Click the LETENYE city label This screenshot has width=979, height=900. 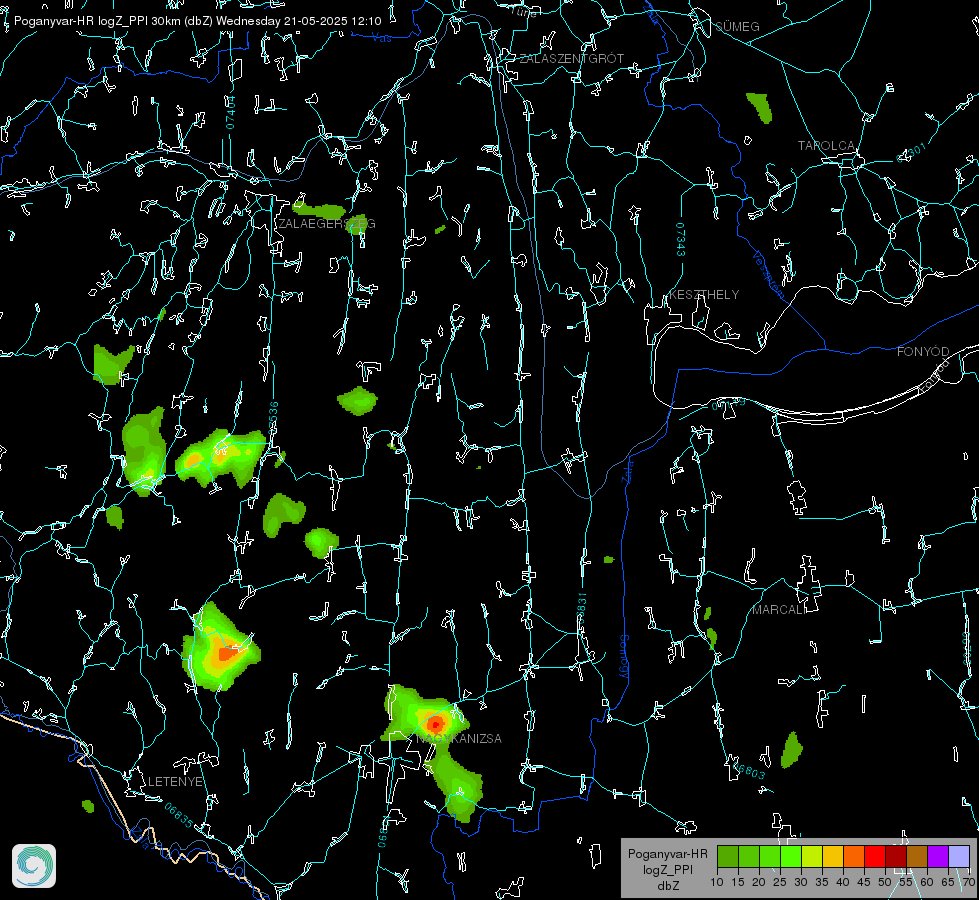(x=175, y=781)
